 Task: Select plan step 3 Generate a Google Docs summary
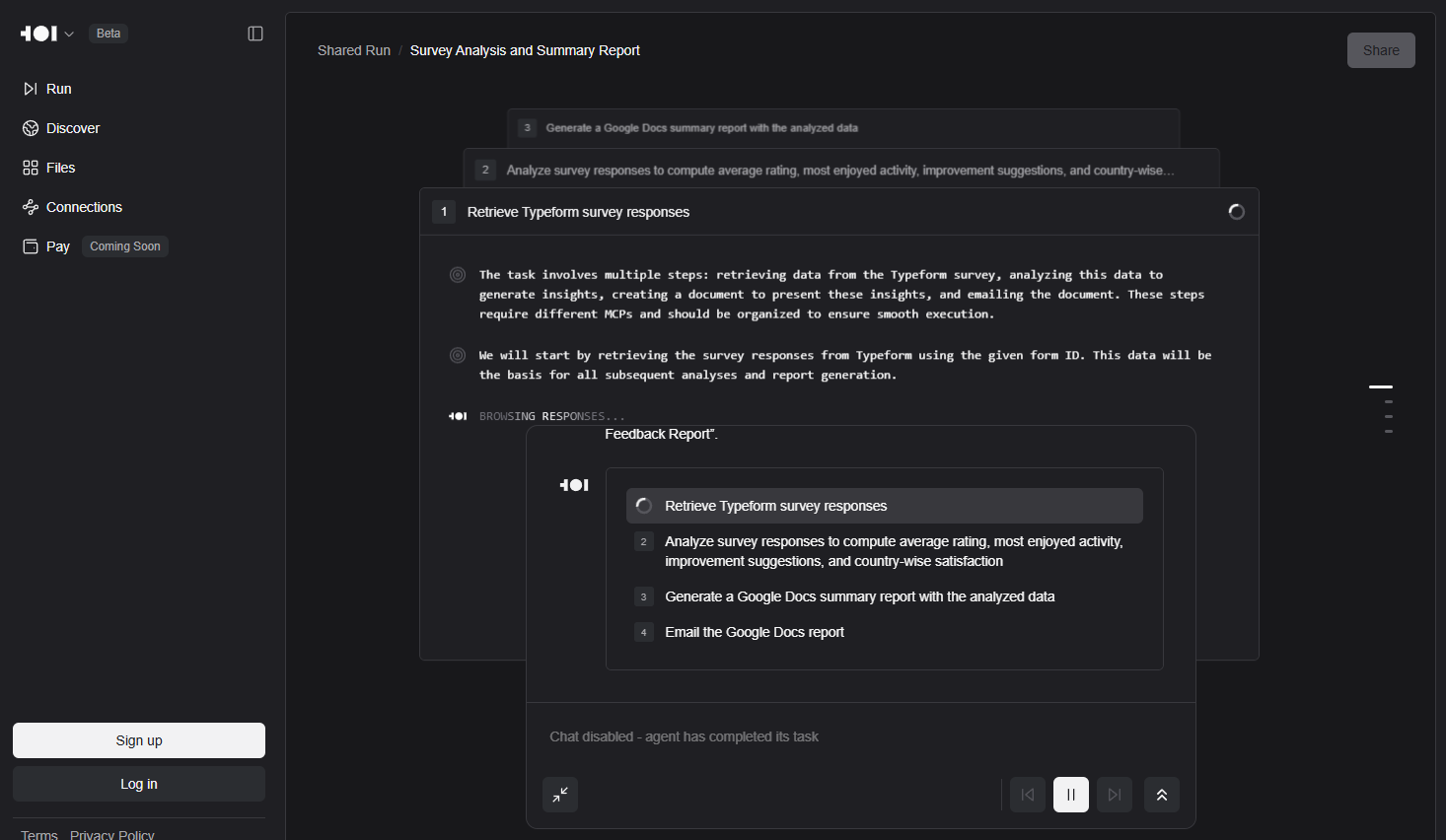pos(885,596)
